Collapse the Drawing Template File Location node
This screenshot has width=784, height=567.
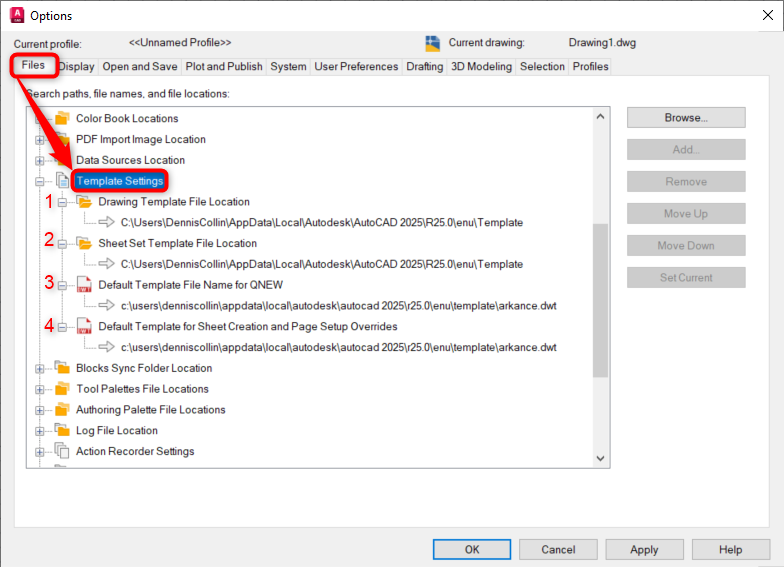point(62,202)
